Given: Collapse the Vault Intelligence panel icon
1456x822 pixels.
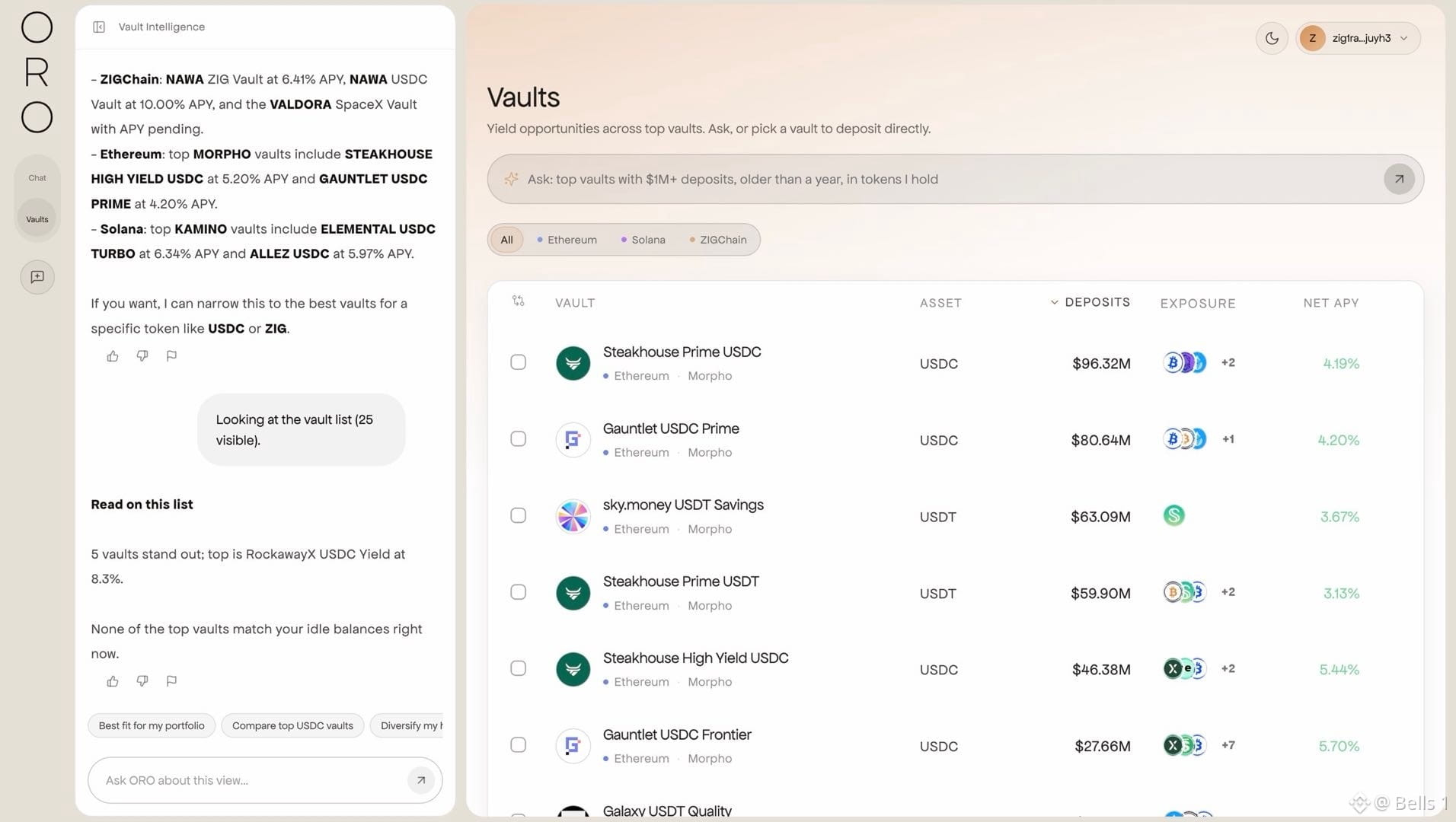Looking at the screenshot, I should (99, 27).
